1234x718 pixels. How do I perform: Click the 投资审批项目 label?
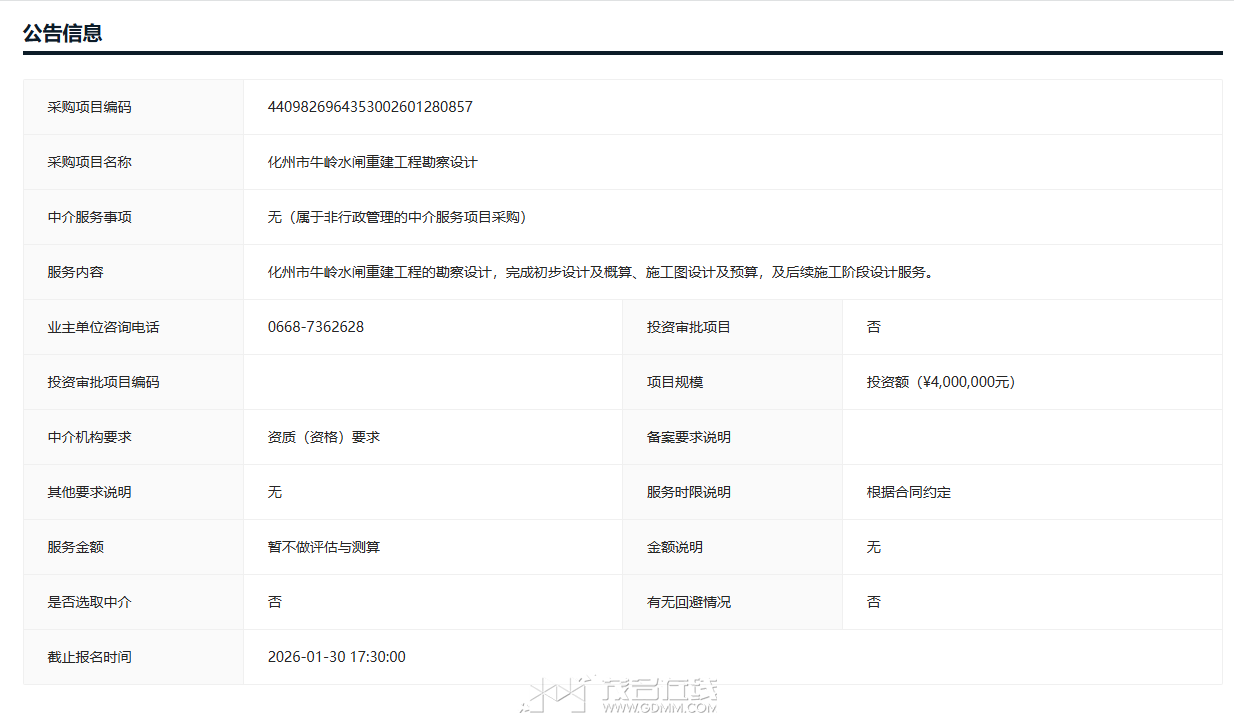pyautogui.click(x=688, y=327)
